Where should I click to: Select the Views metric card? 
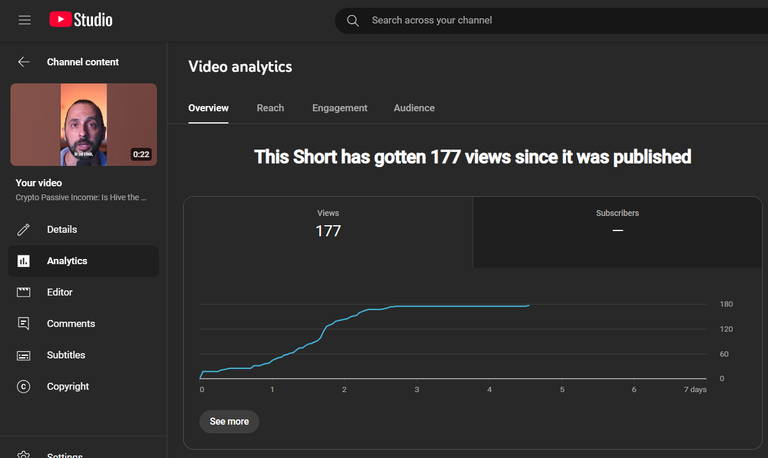328,232
